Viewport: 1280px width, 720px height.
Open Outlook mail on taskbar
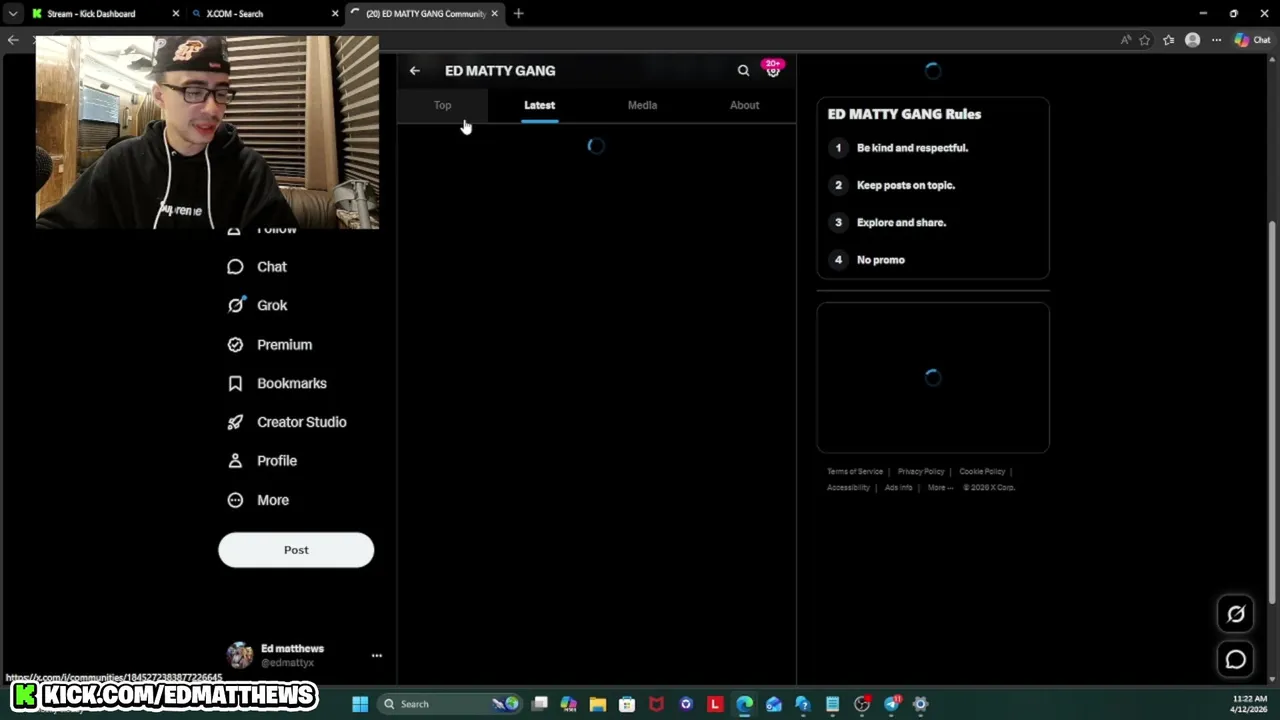774,704
